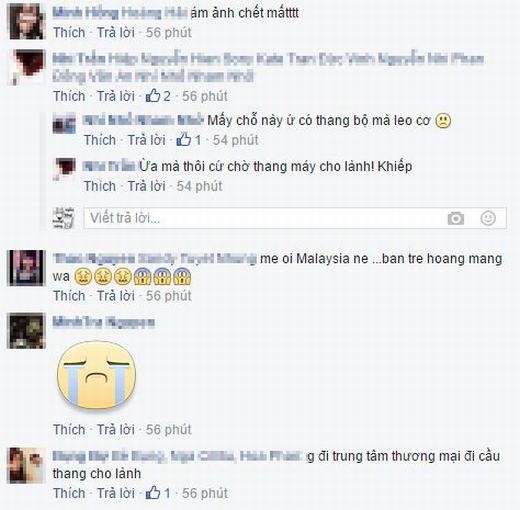Click avatar next to crying sticker comment
The height and width of the screenshot is (510, 520).
pos(26,331)
